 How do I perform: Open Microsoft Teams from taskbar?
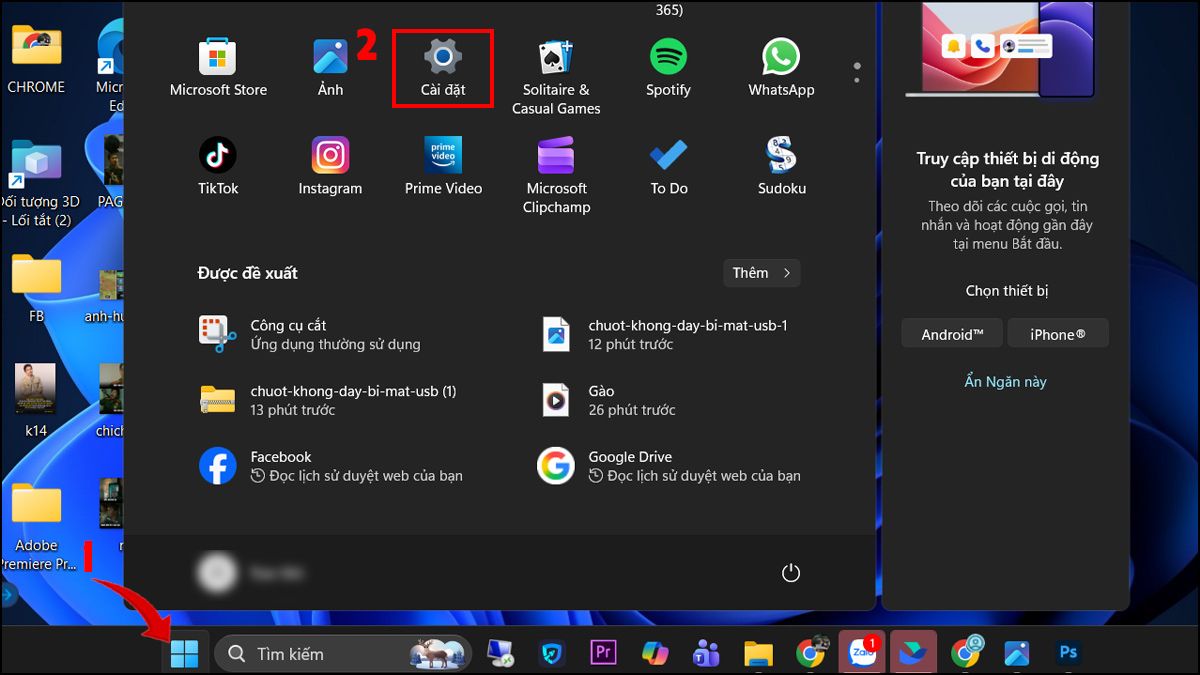click(707, 653)
